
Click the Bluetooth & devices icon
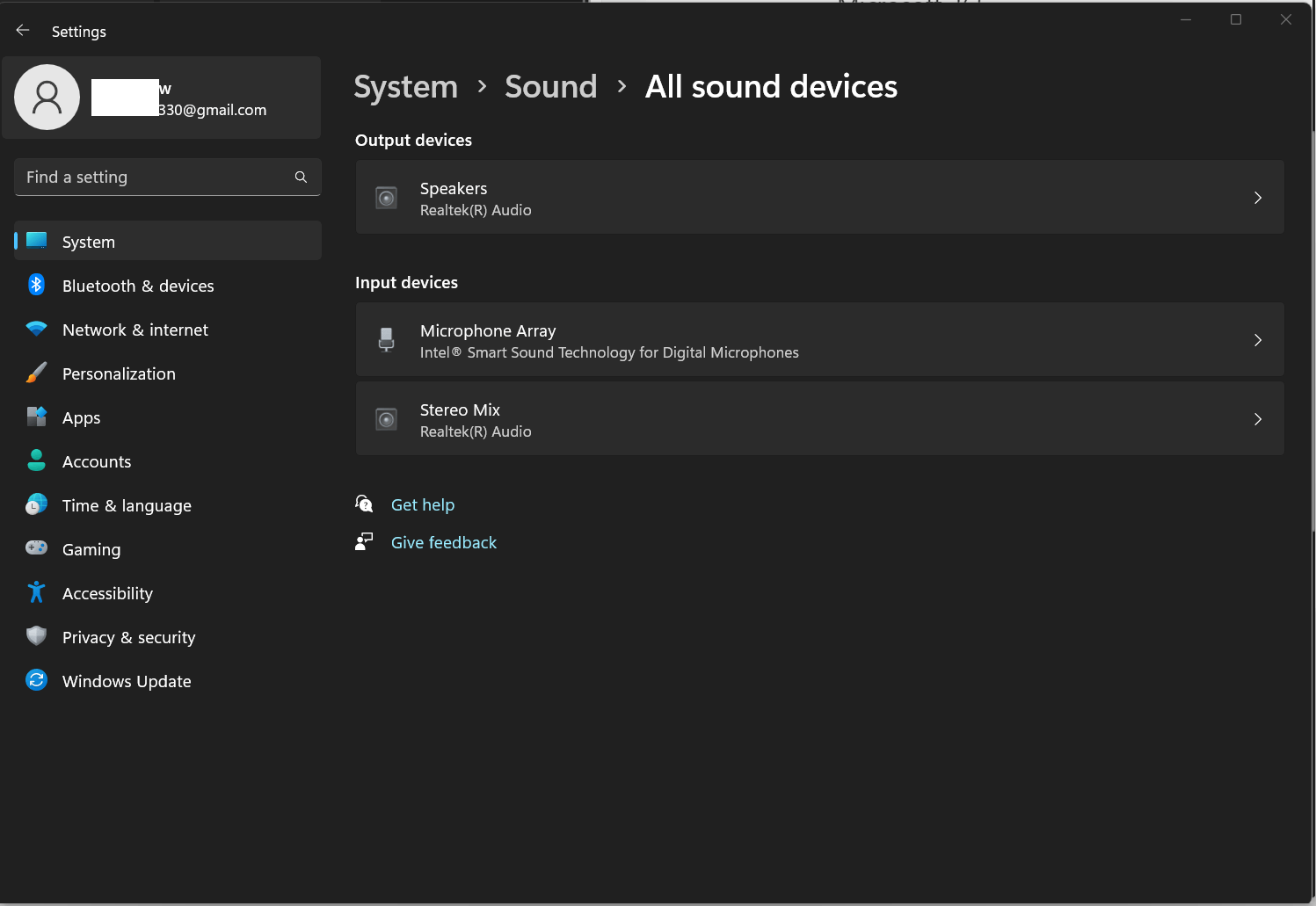coord(36,285)
